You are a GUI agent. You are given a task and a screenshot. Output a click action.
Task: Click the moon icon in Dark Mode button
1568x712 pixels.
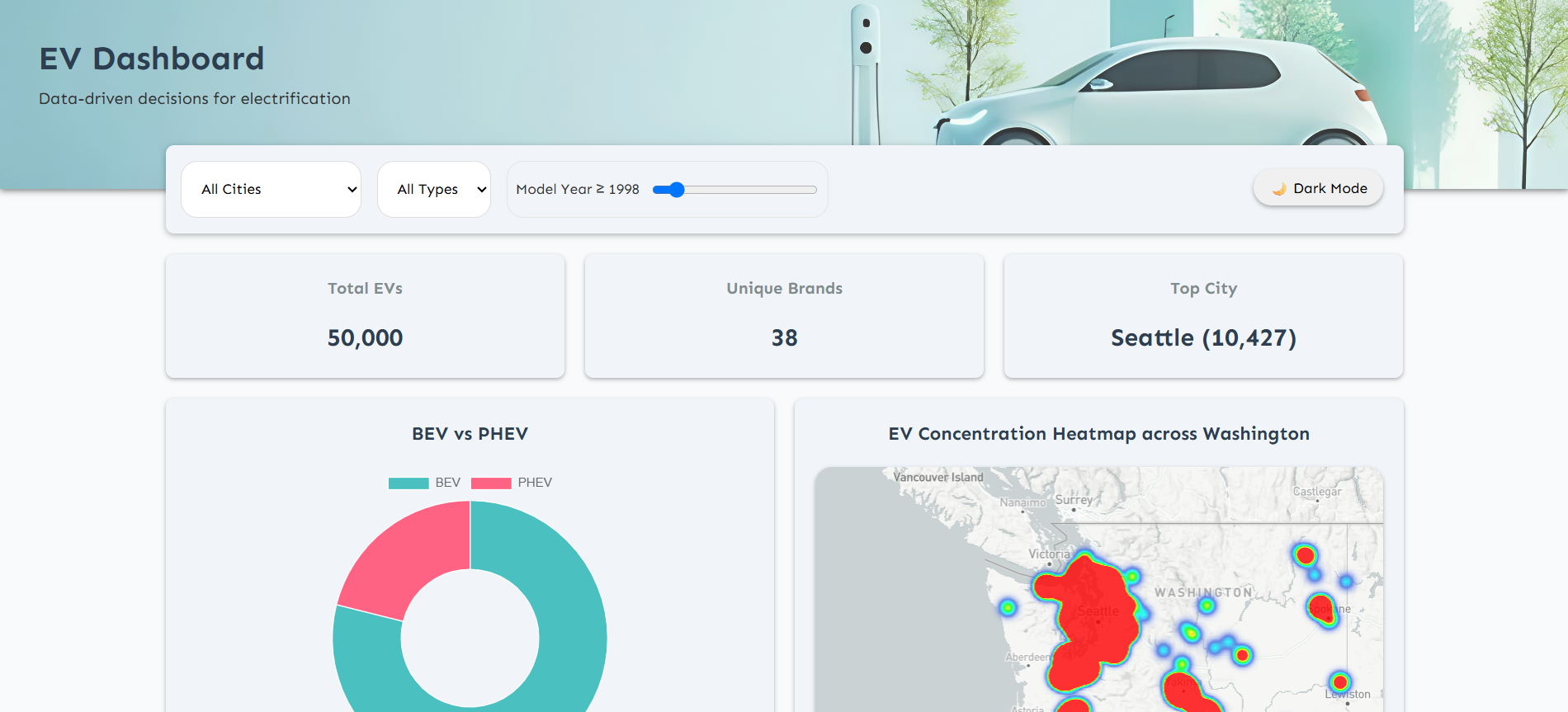[1279, 189]
